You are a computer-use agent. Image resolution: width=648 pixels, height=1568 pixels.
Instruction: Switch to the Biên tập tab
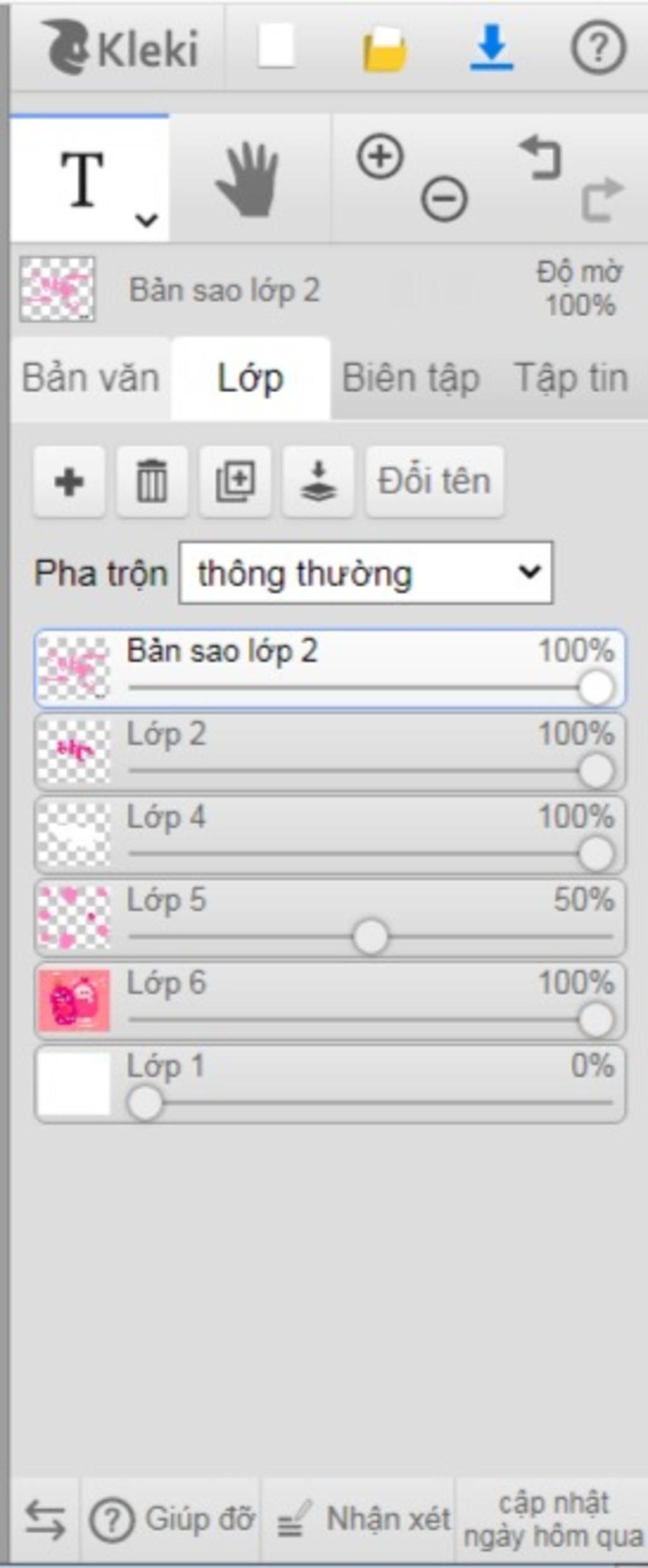[x=411, y=379]
